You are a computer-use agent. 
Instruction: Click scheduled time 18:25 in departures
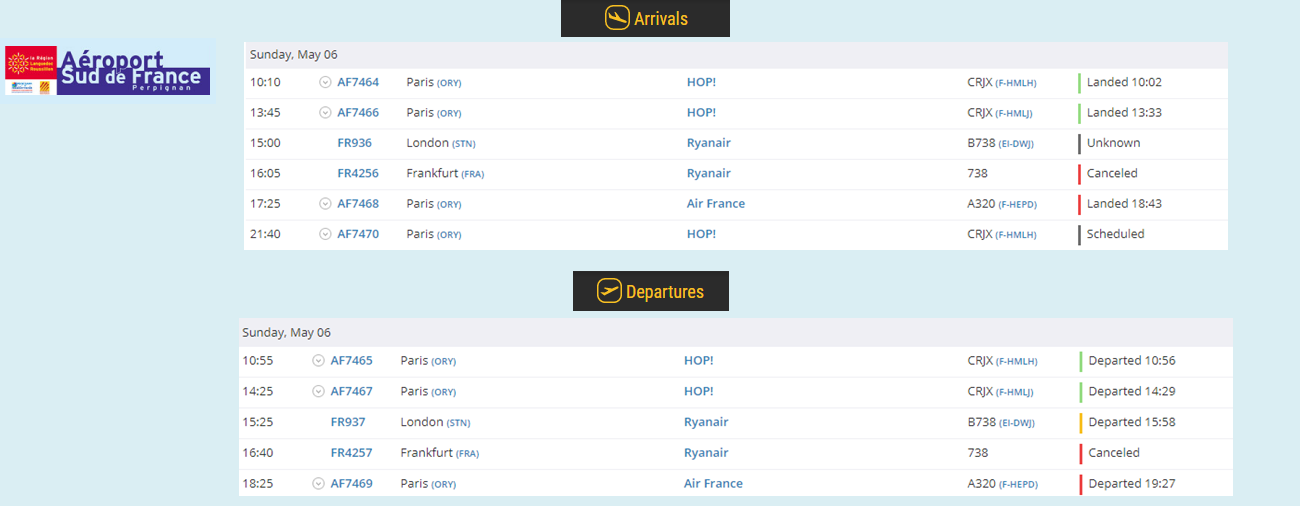258,483
